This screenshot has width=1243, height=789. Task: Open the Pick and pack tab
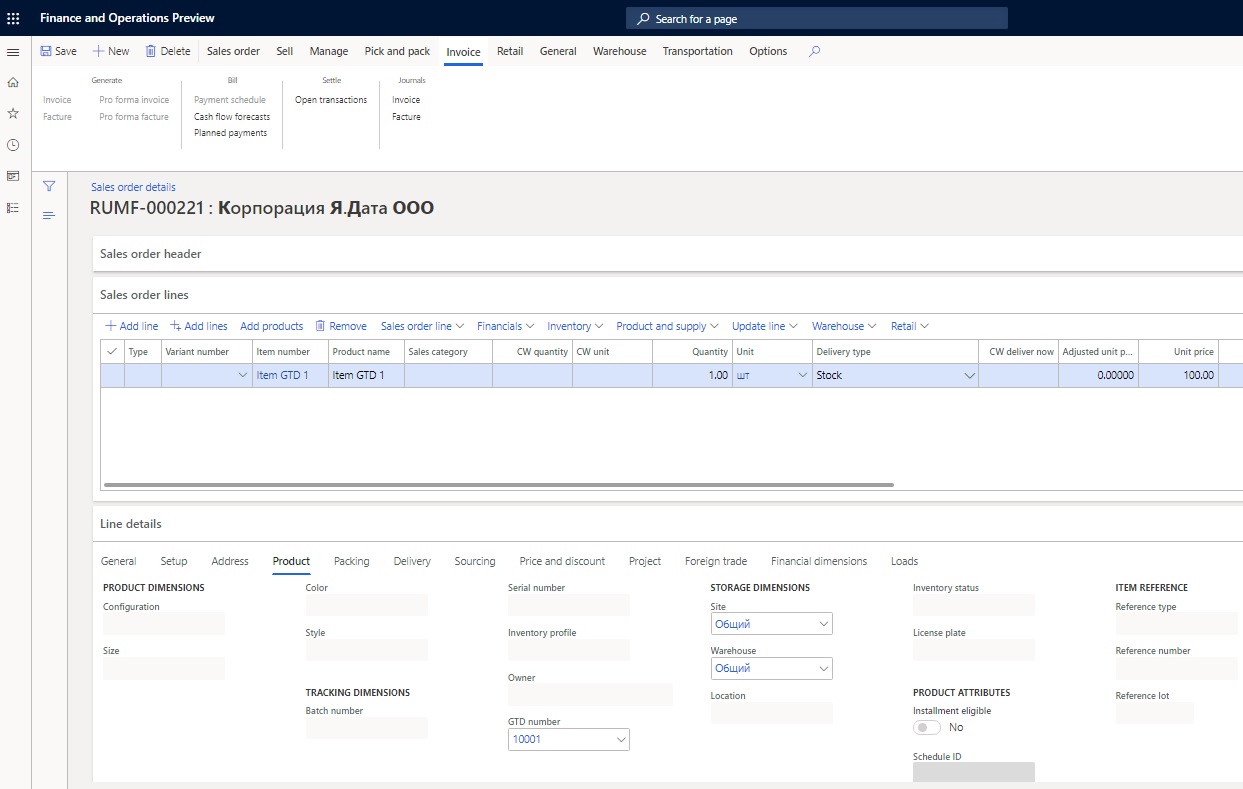pyautogui.click(x=397, y=51)
